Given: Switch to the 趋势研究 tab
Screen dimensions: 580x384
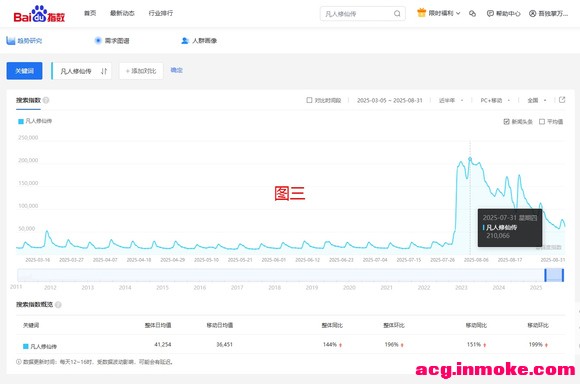Looking at the screenshot, I should 24,41.
